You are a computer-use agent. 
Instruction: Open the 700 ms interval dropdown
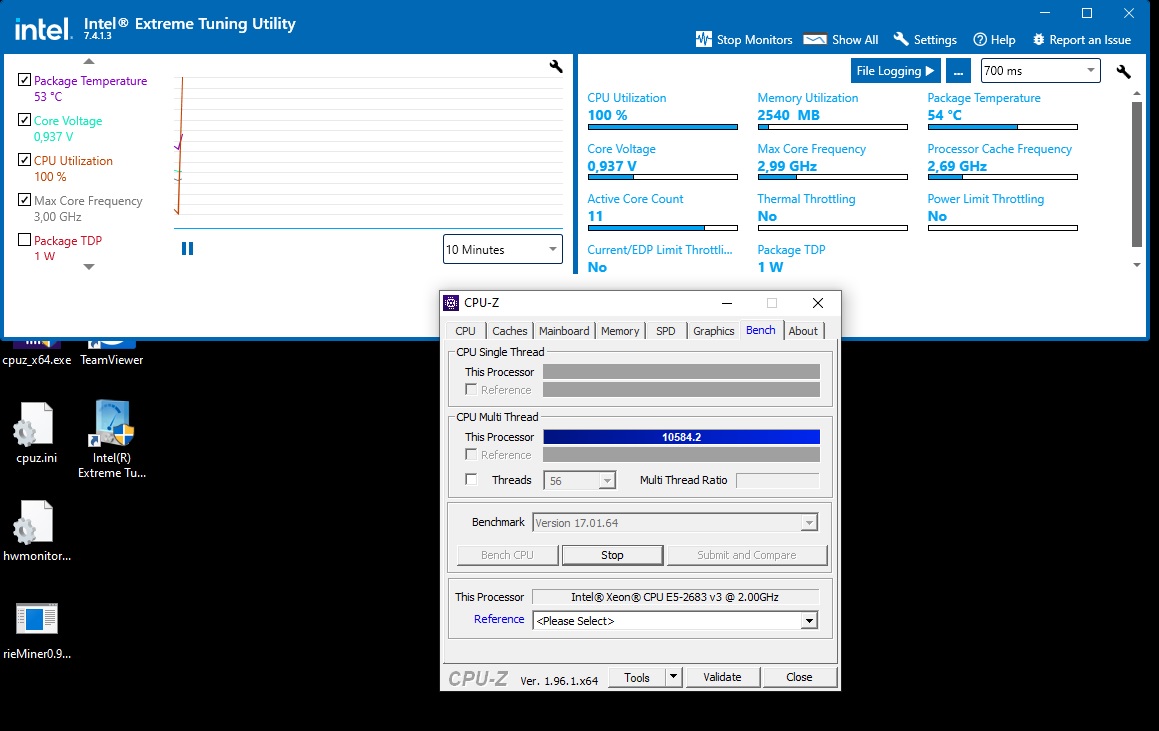pyautogui.click(x=1040, y=70)
